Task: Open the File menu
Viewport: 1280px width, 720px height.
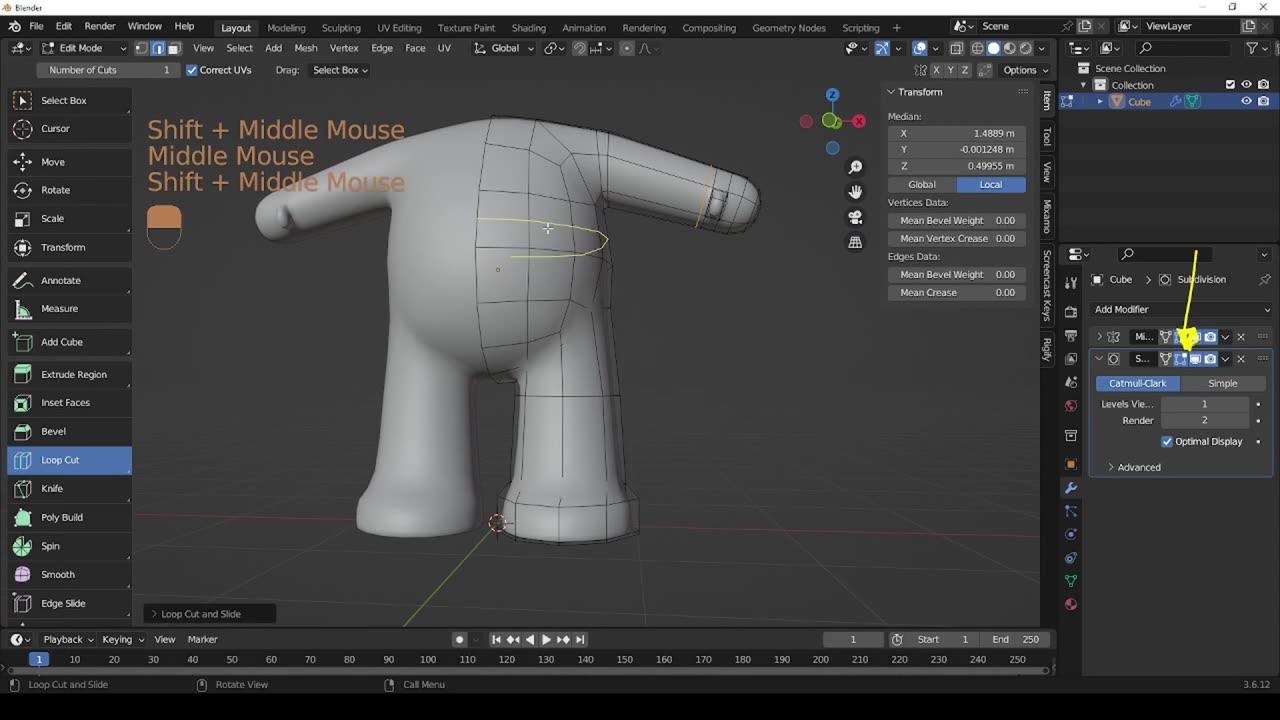Action: click(36, 26)
